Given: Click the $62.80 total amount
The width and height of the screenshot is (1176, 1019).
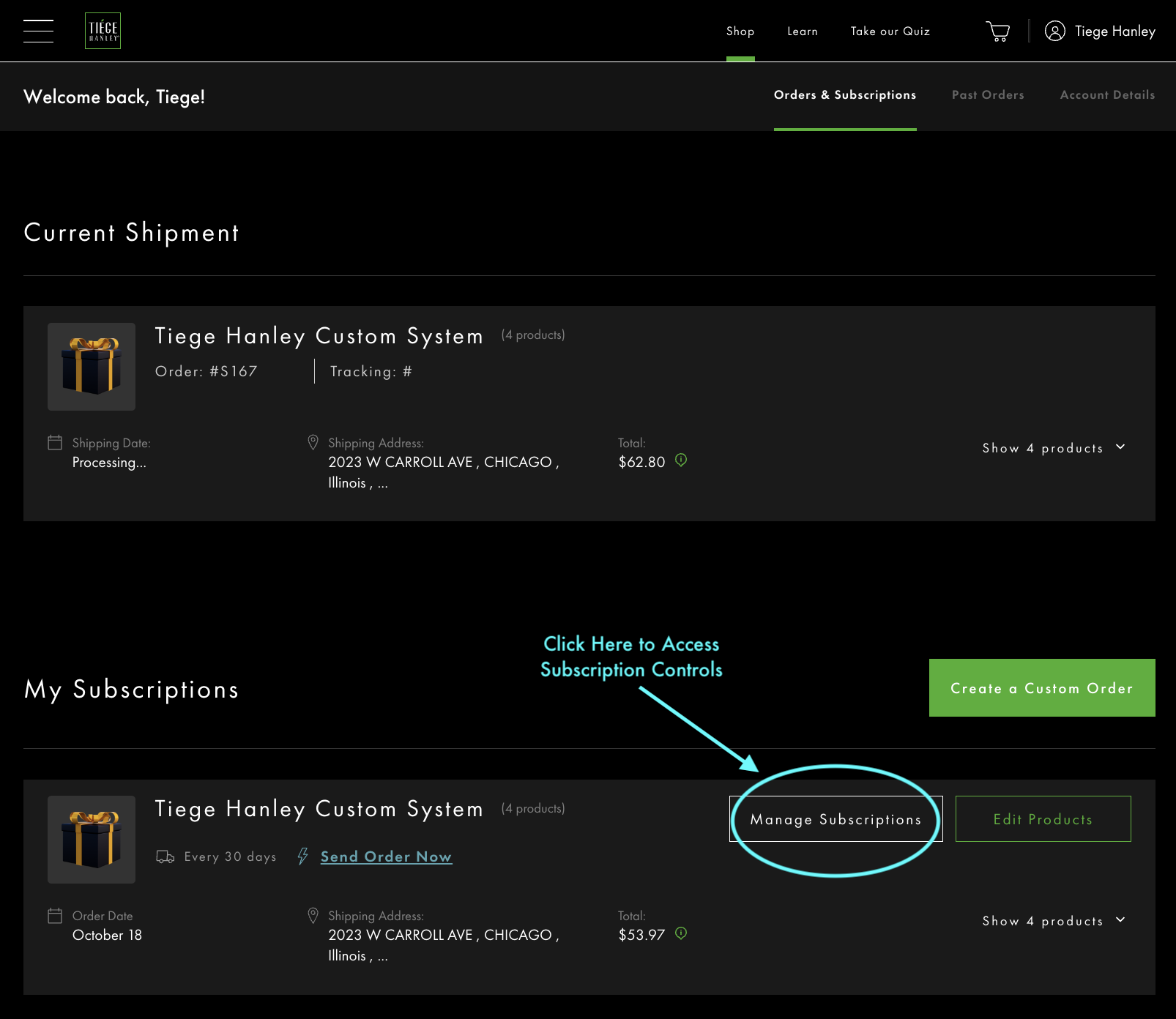Looking at the screenshot, I should click(x=641, y=462).
